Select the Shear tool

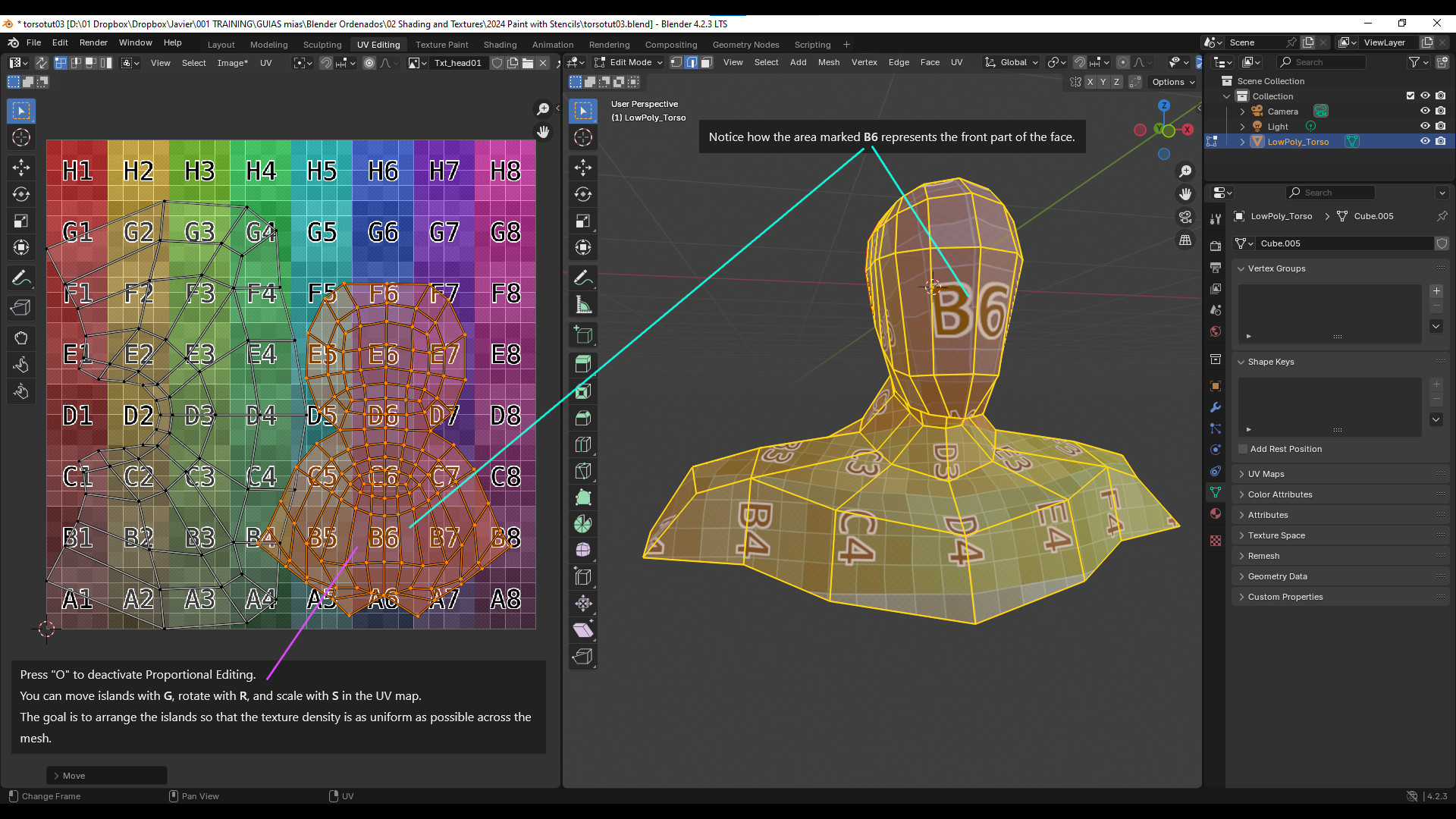point(583,629)
